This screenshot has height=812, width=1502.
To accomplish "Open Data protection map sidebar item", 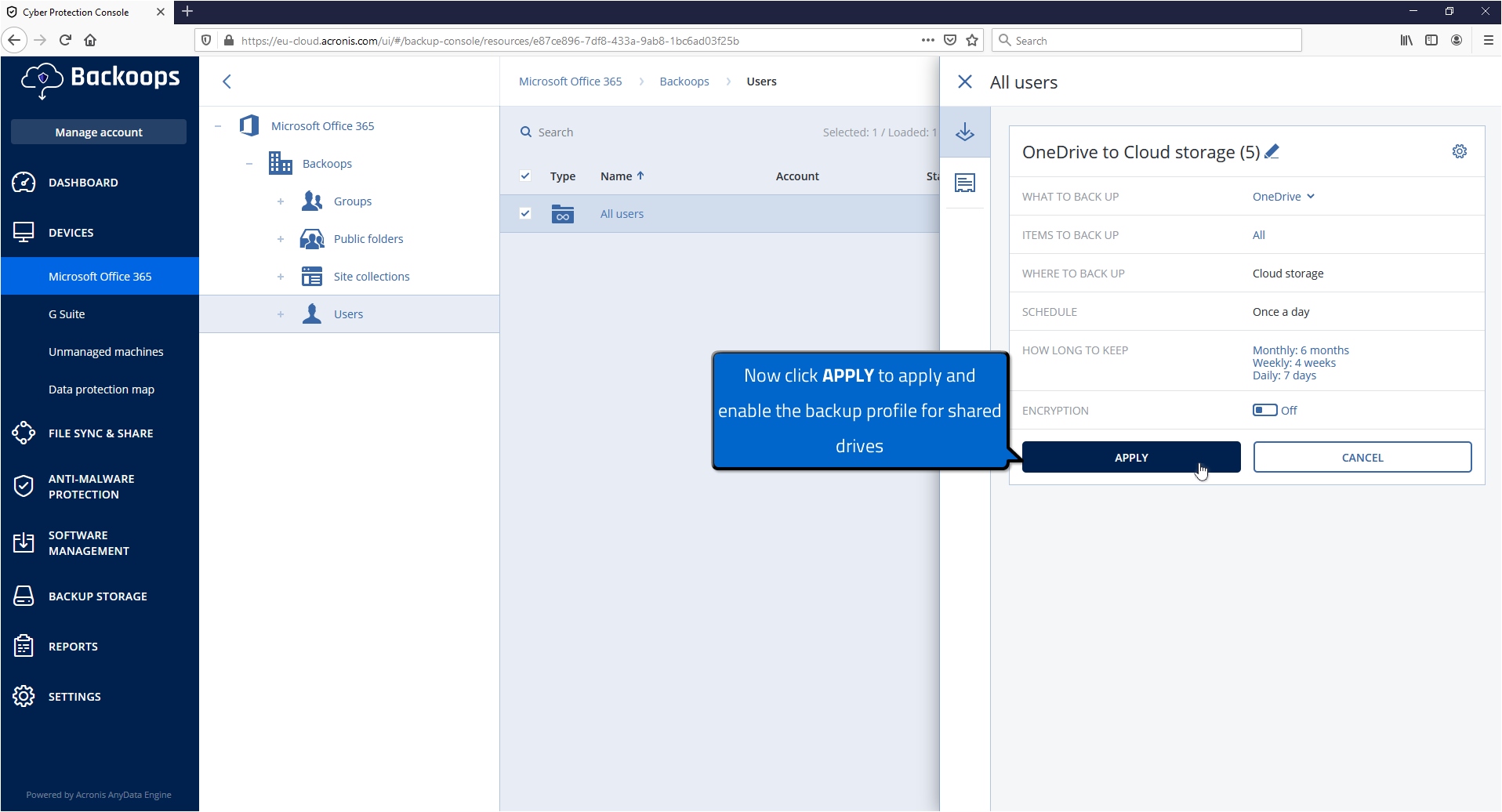I will (100, 389).
